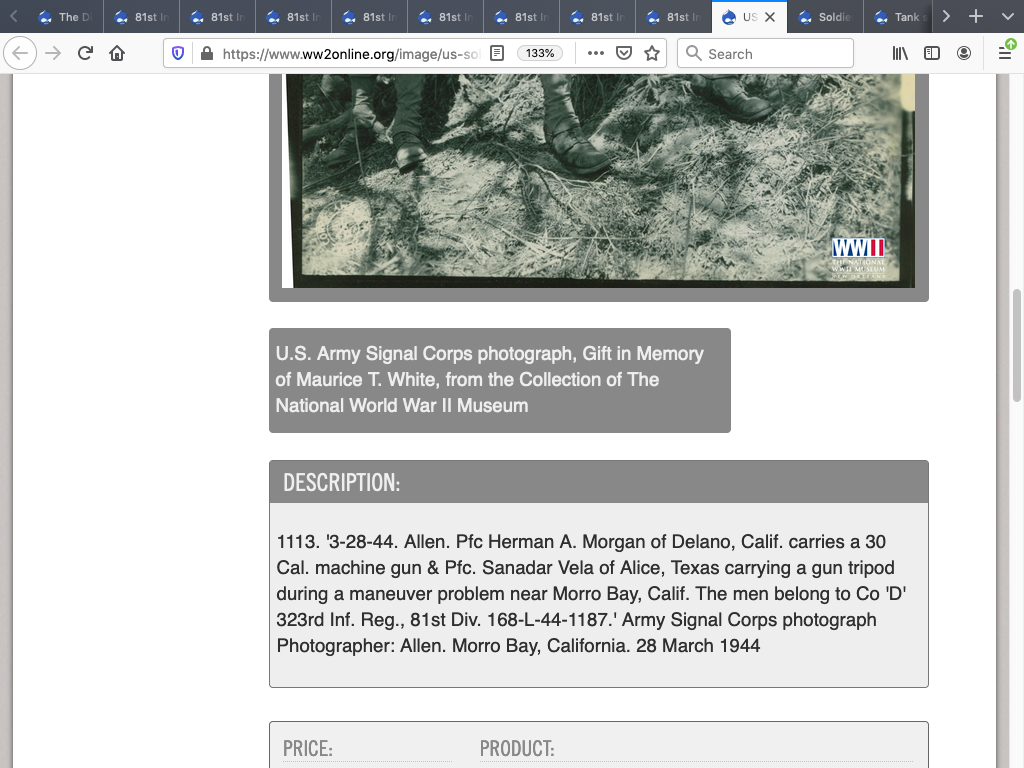Open page actions three-dot menu

pyautogui.click(x=595, y=53)
